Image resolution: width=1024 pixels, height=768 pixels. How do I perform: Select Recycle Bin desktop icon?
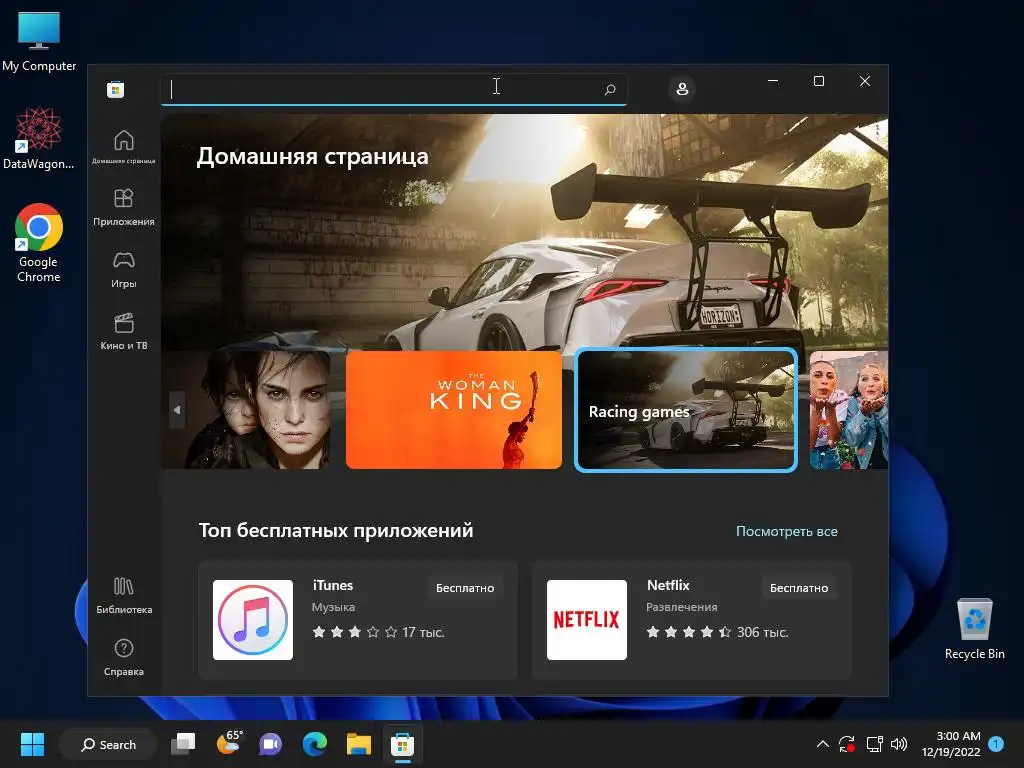tap(974, 629)
